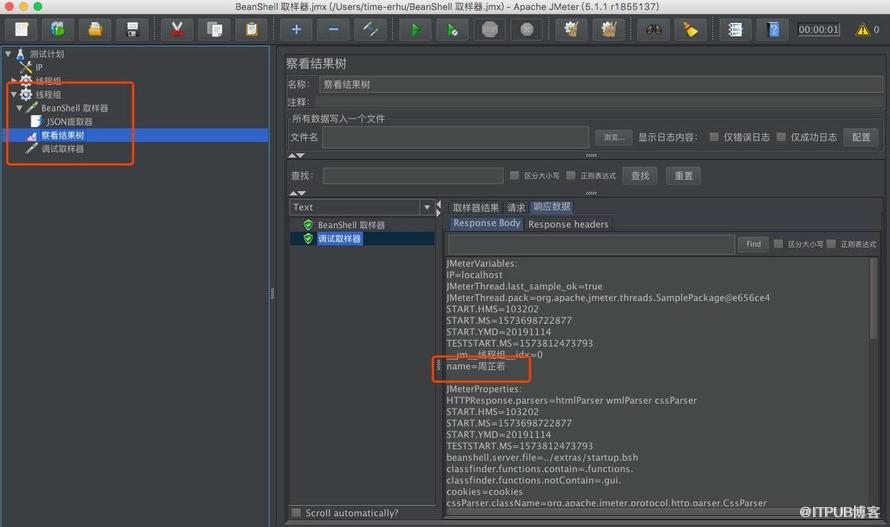Viewport: 890px width, 527px height.
Task: Enable 仅成功日志 checkbox
Action: [781, 137]
